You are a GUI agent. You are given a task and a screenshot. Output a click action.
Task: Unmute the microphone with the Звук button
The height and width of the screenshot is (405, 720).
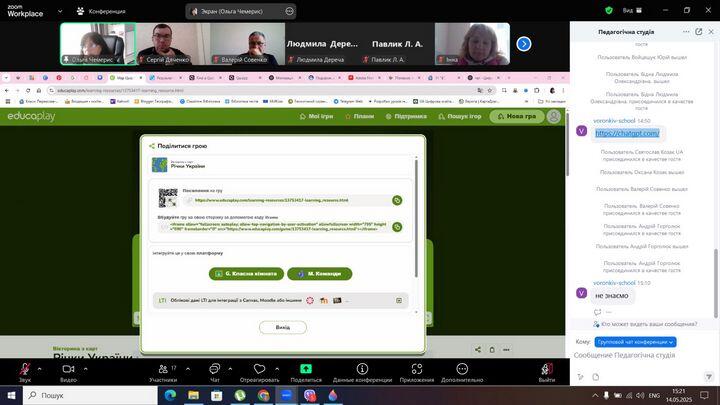click(25, 369)
